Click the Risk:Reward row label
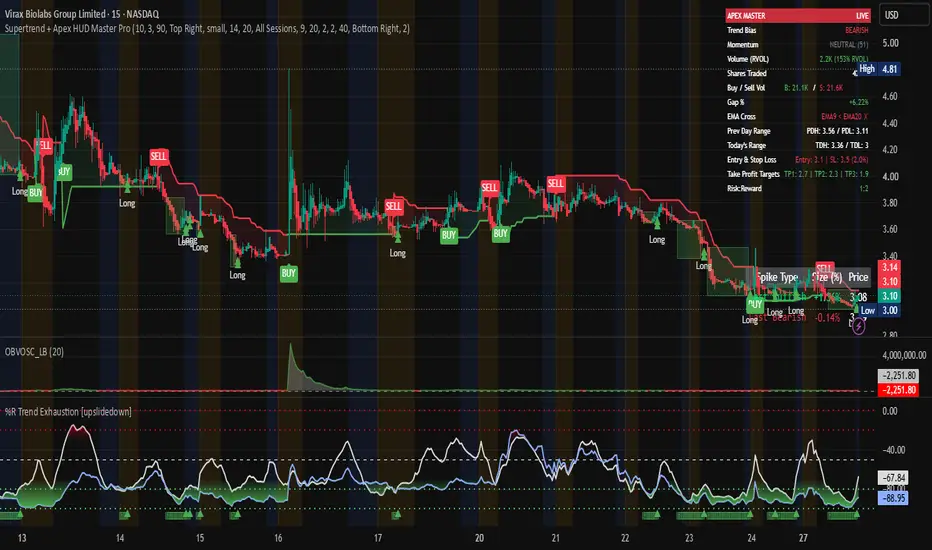932x550 pixels. pyautogui.click(x=744, y=188)
